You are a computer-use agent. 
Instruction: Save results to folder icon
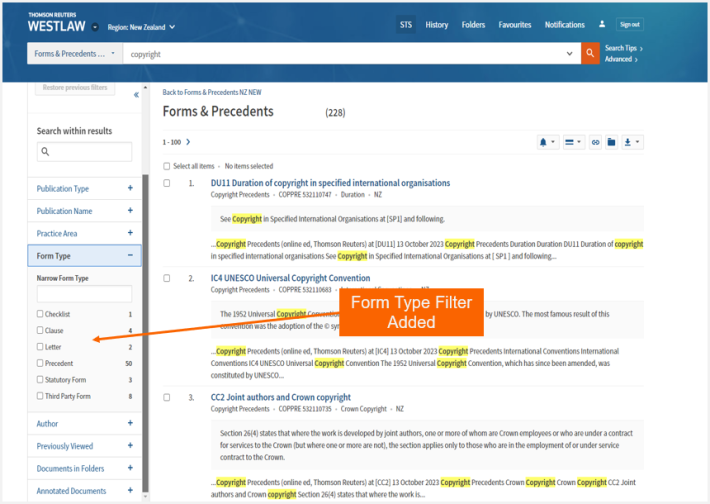[611, 142]
